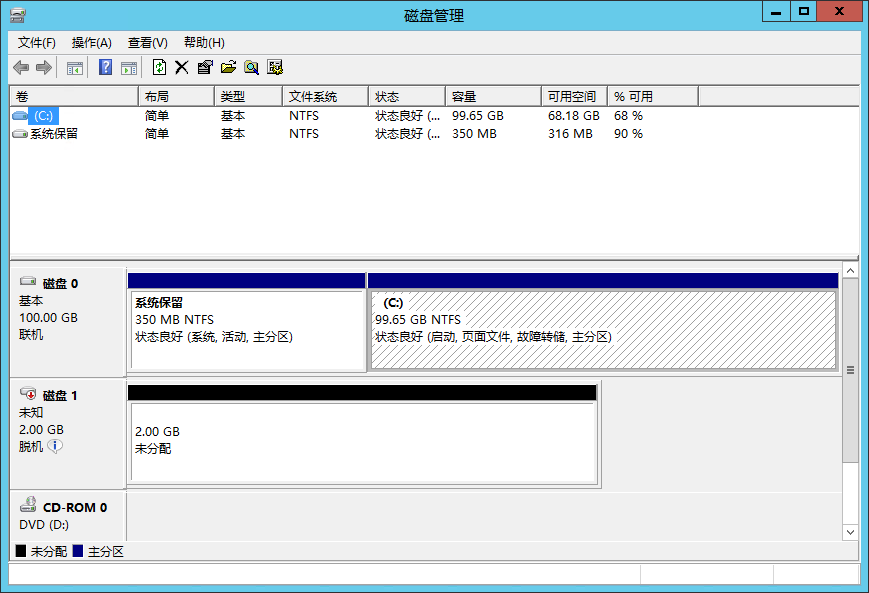Sort by the 可用空间 column header

pos(574,96)
